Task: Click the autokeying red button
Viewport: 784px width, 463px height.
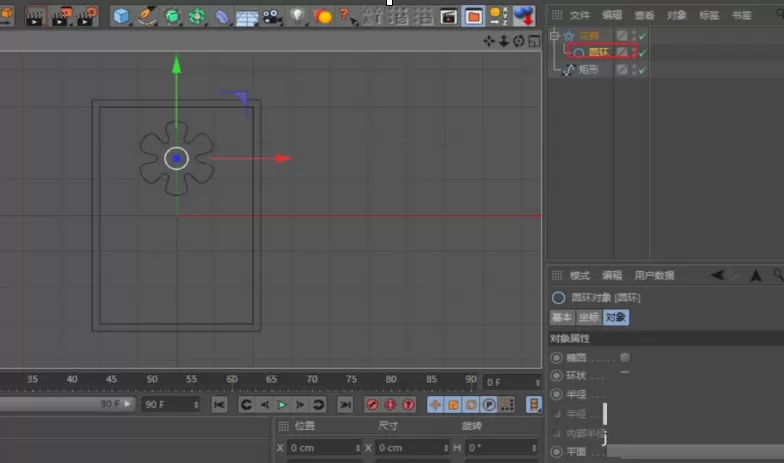Action: (390, 404)
